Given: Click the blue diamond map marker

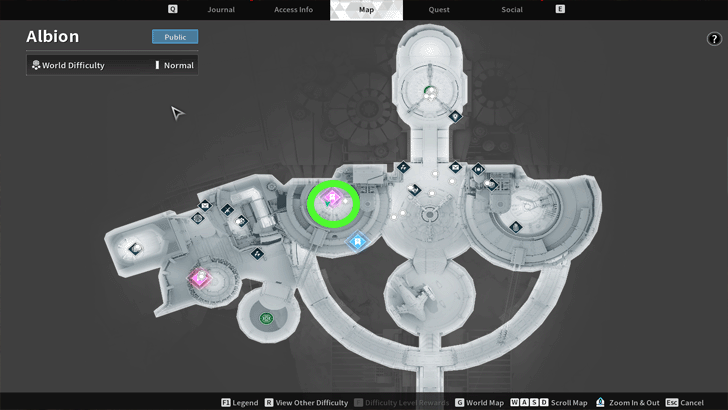Looking at the screenshot, I should tap(358, 241).
